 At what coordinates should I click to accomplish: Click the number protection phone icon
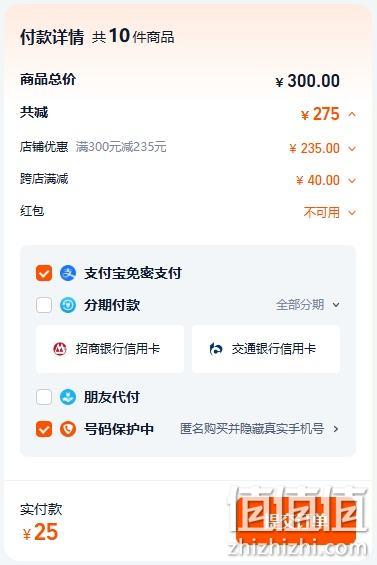68,429
